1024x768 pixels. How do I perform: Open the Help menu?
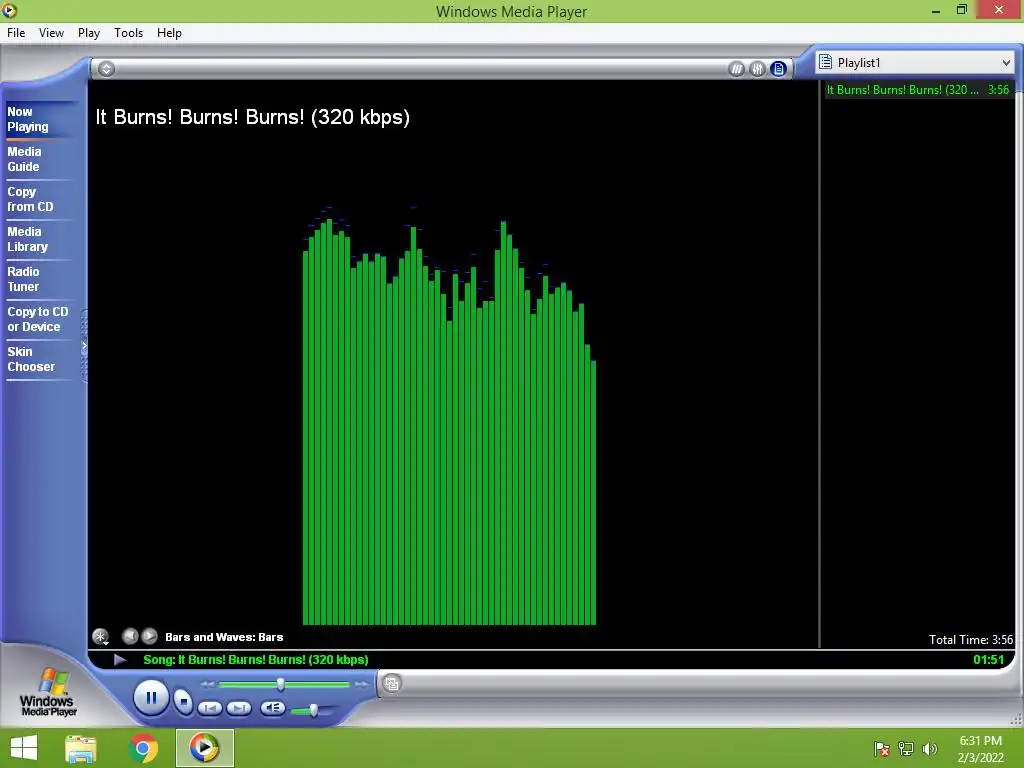click(x=169, y=33)
